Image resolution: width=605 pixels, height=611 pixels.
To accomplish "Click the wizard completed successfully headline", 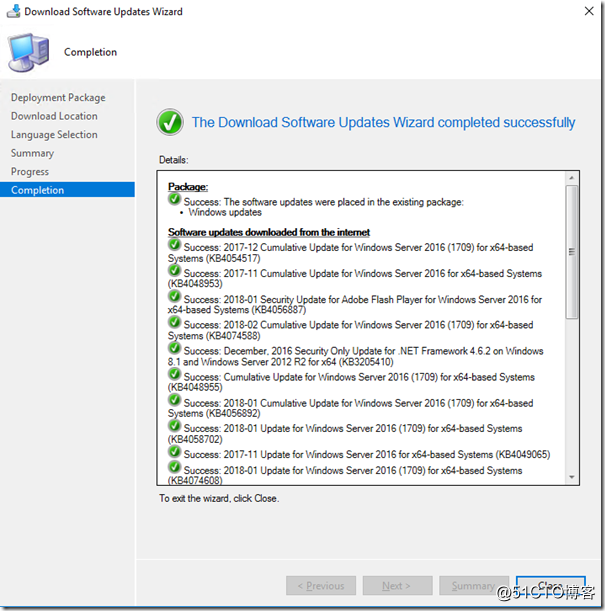I will click(383, 122).
